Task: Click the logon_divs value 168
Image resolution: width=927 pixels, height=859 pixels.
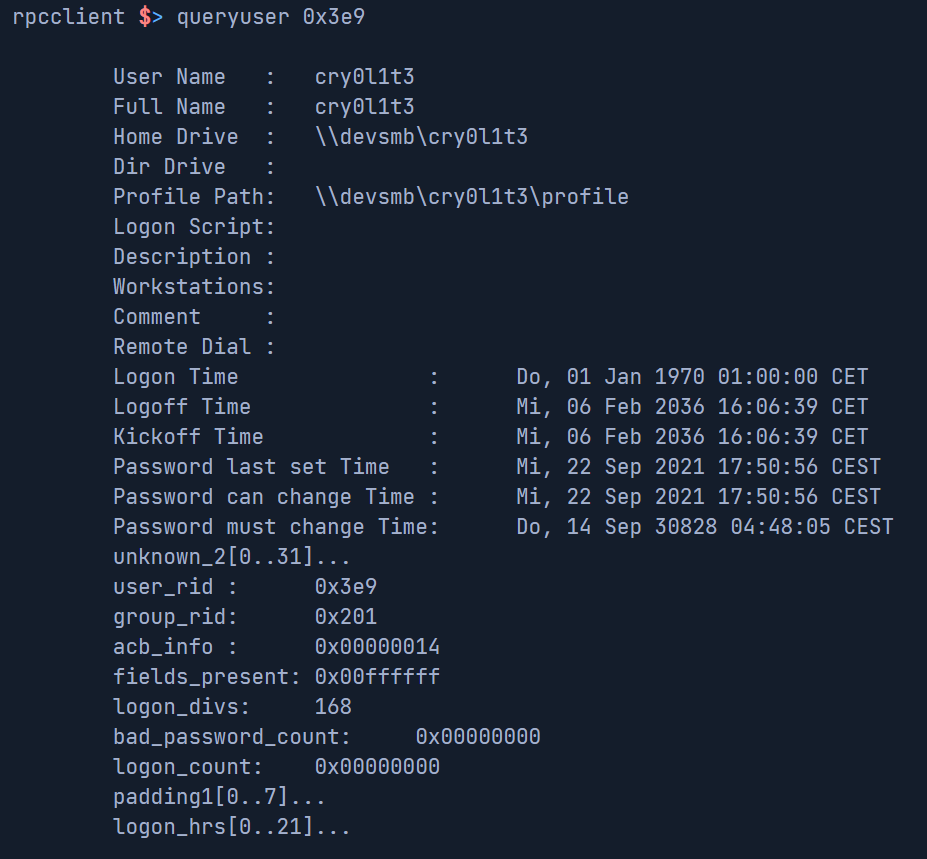Action: pos(333,707)
